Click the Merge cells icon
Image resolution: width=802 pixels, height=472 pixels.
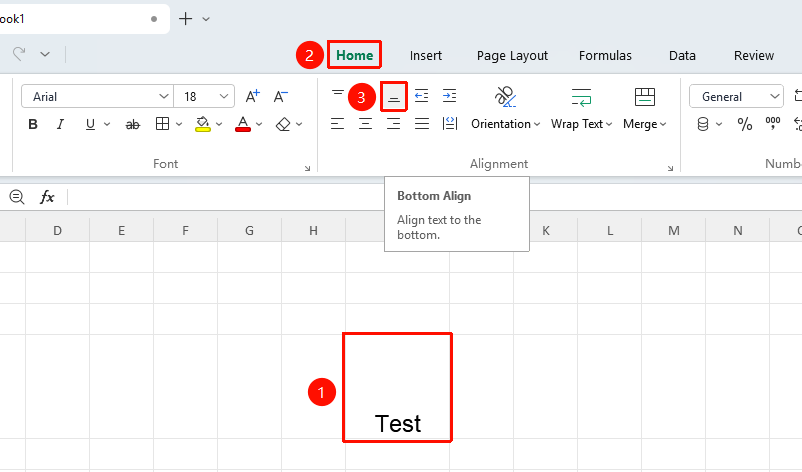(644, 97)
